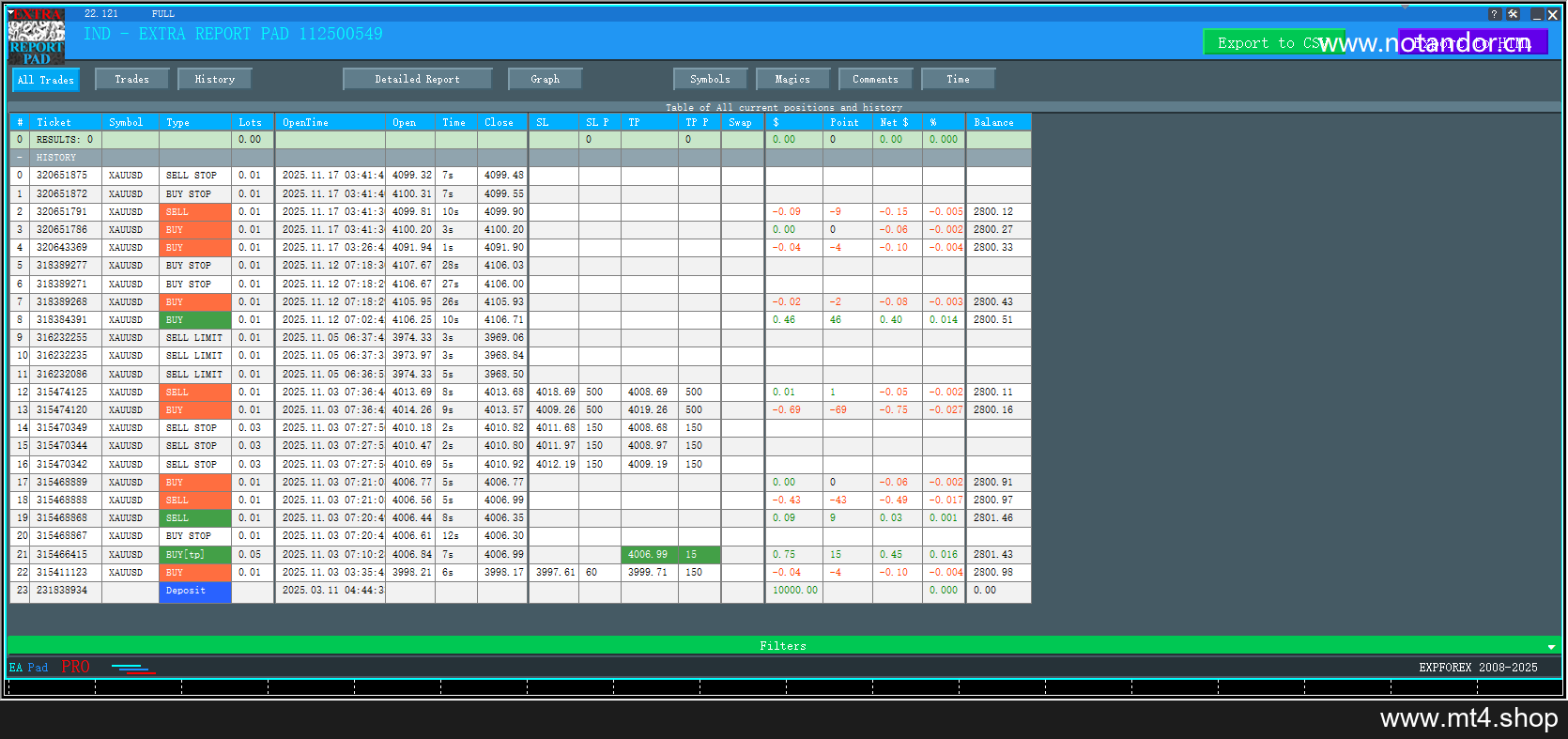Click the Extra Report Pad logo
This screenshot has height=739, width=1568.
coord(37,37)
